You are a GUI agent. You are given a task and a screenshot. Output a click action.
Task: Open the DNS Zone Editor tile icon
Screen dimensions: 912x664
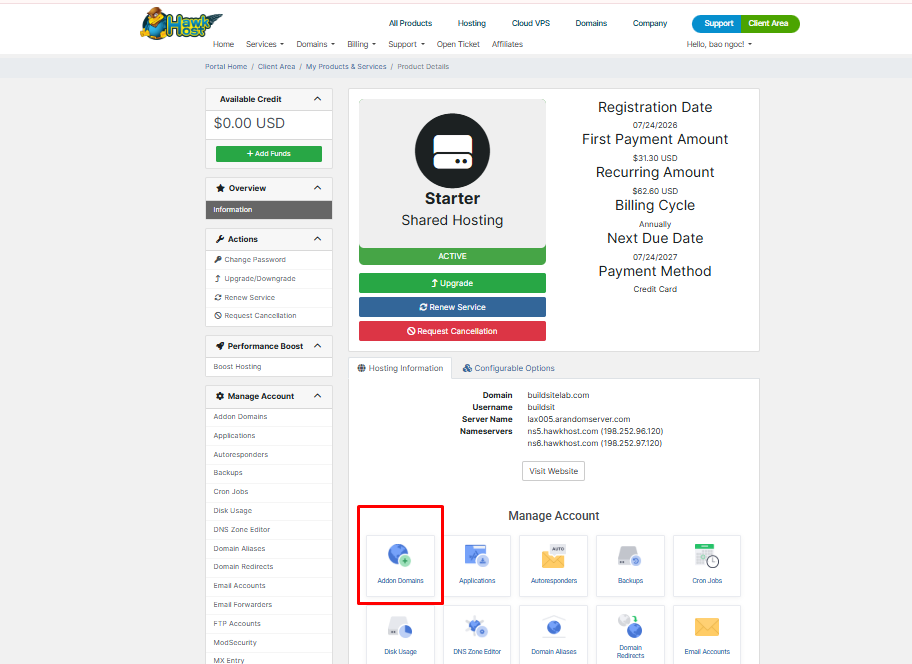(476, 627)
